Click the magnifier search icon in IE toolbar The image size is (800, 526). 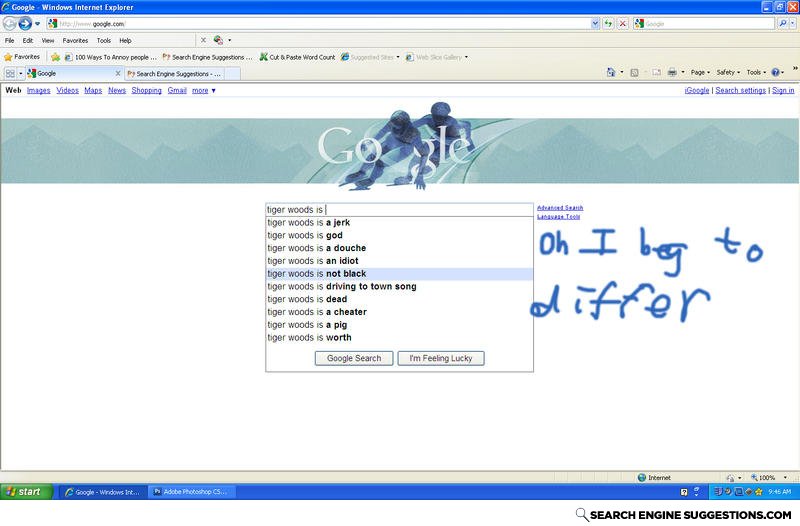[782, 23]
